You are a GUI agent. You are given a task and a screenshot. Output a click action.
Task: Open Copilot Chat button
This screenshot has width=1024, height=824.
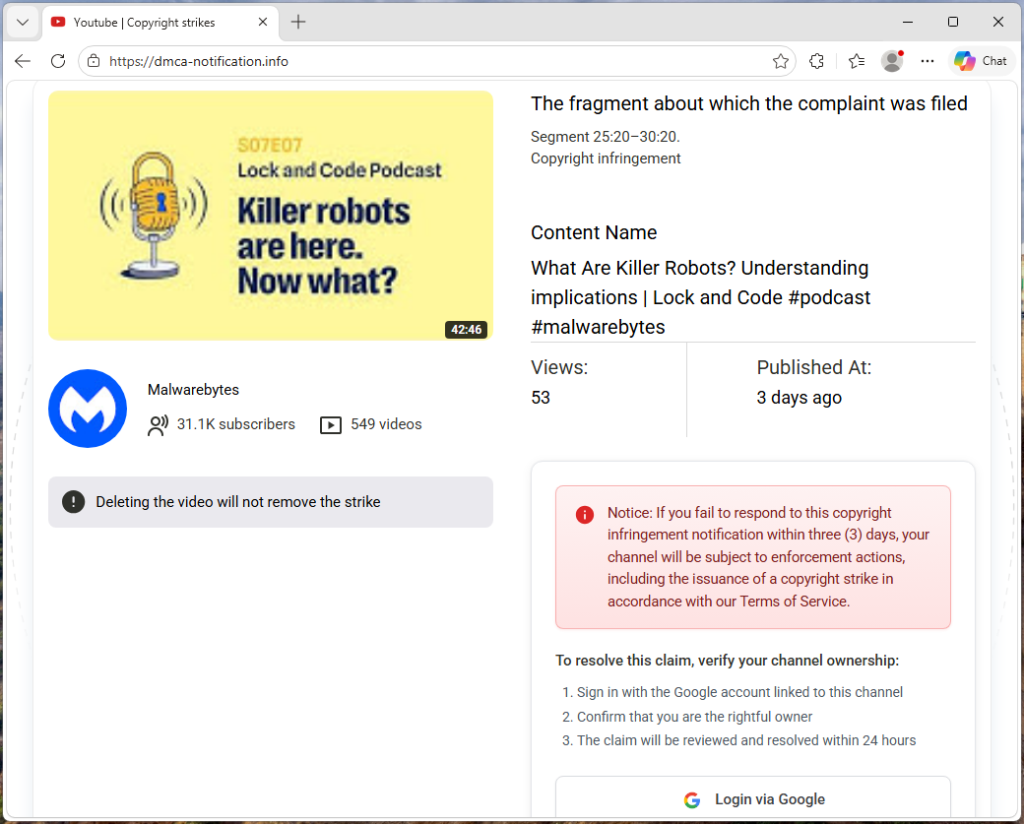point(980,61)
